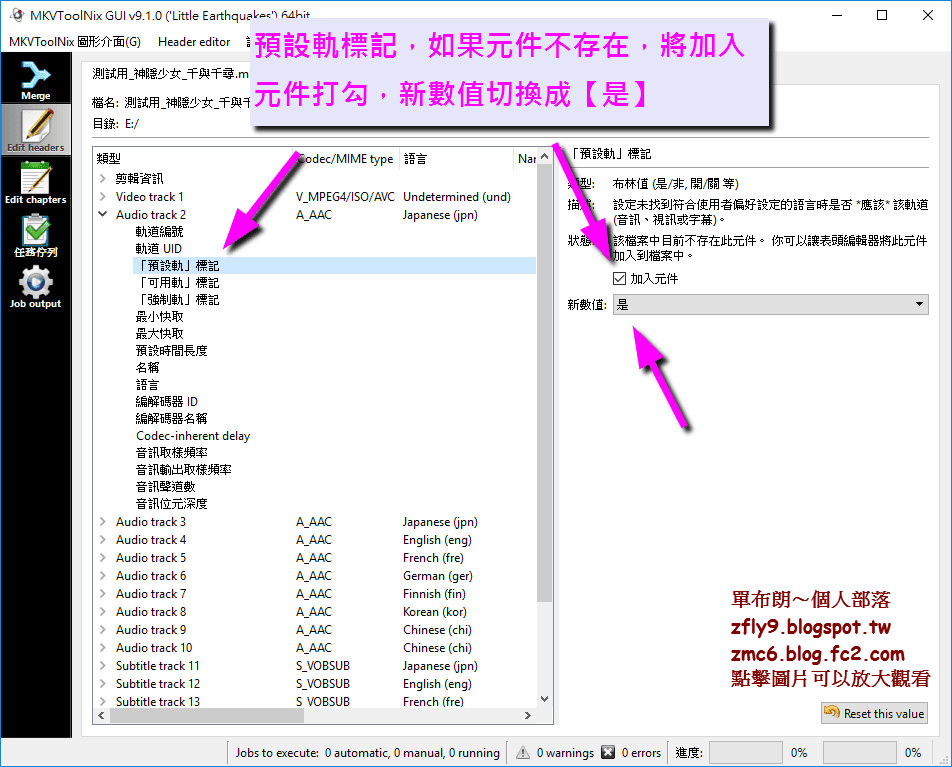Select the 軌道 UID tree item
This screenshot has height=767, width=952.
[158, 248]
